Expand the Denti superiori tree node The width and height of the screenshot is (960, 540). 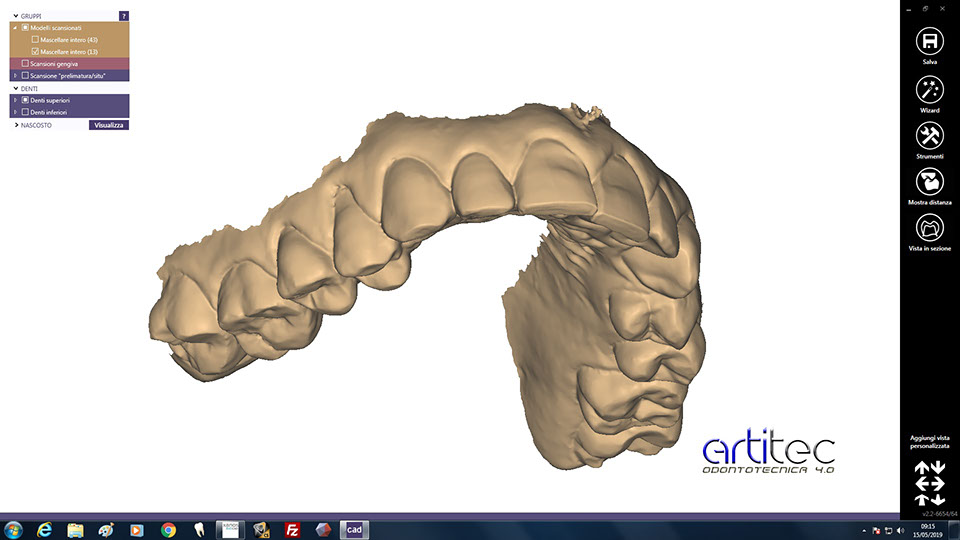(15, 100)
